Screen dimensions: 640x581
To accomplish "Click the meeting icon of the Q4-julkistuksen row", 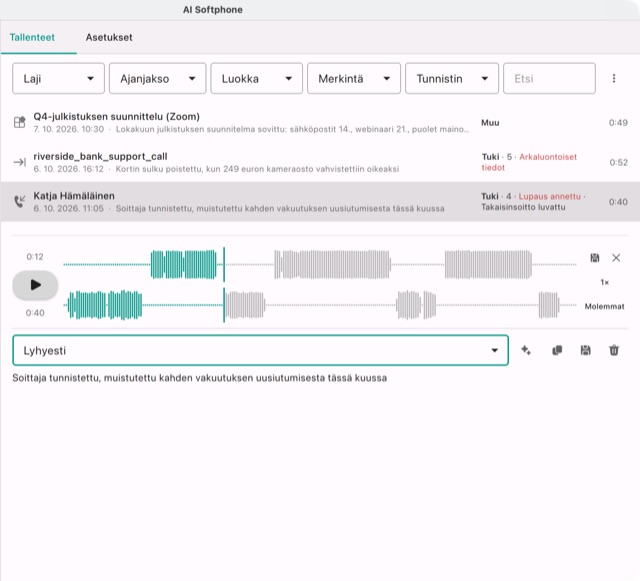I will [20, 122].
